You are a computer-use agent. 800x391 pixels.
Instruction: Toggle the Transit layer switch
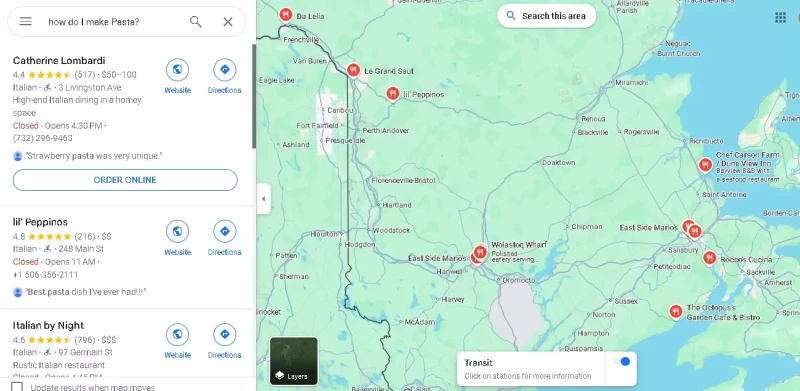pos(621,362)
